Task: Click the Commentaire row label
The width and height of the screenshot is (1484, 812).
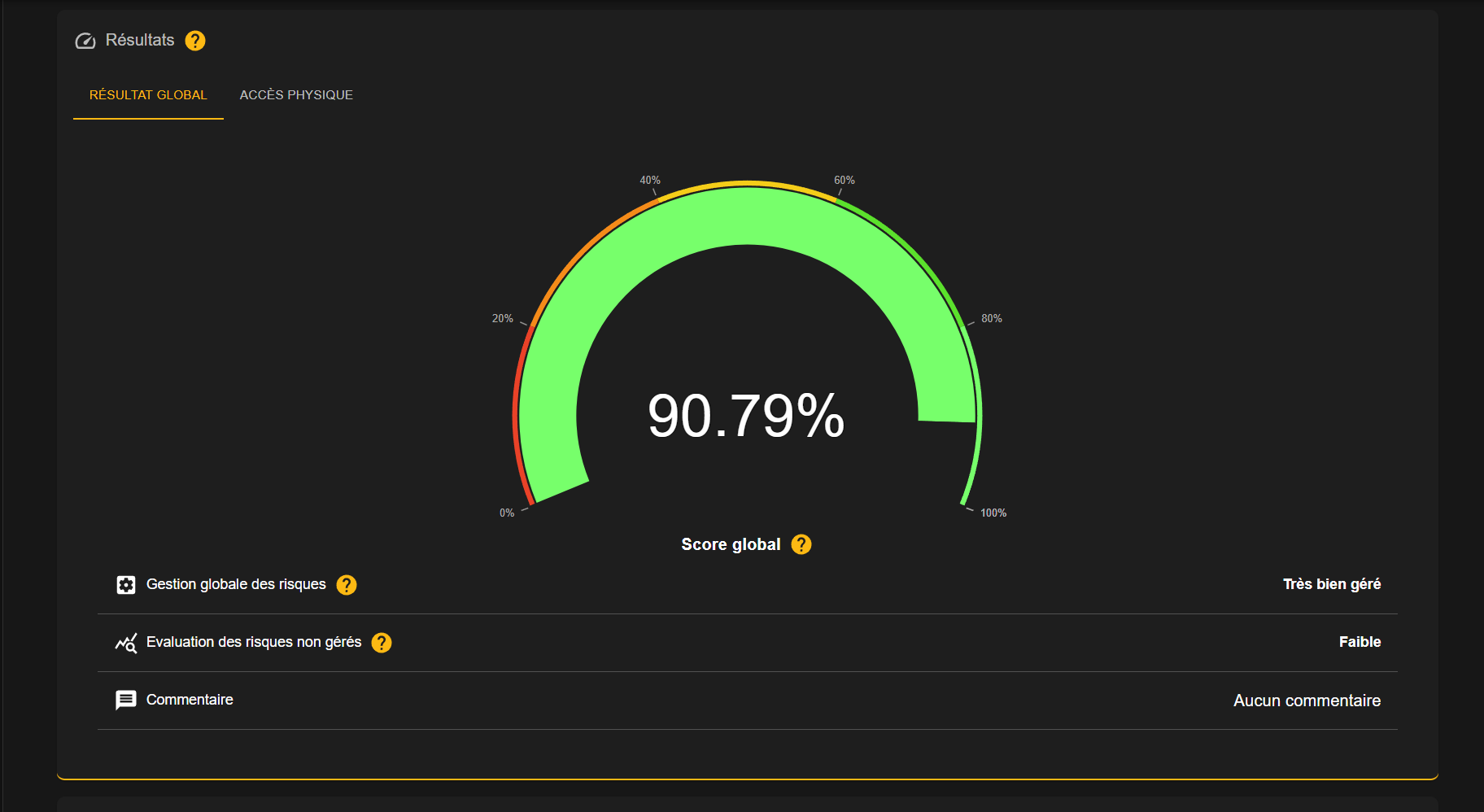Action: 190,700
